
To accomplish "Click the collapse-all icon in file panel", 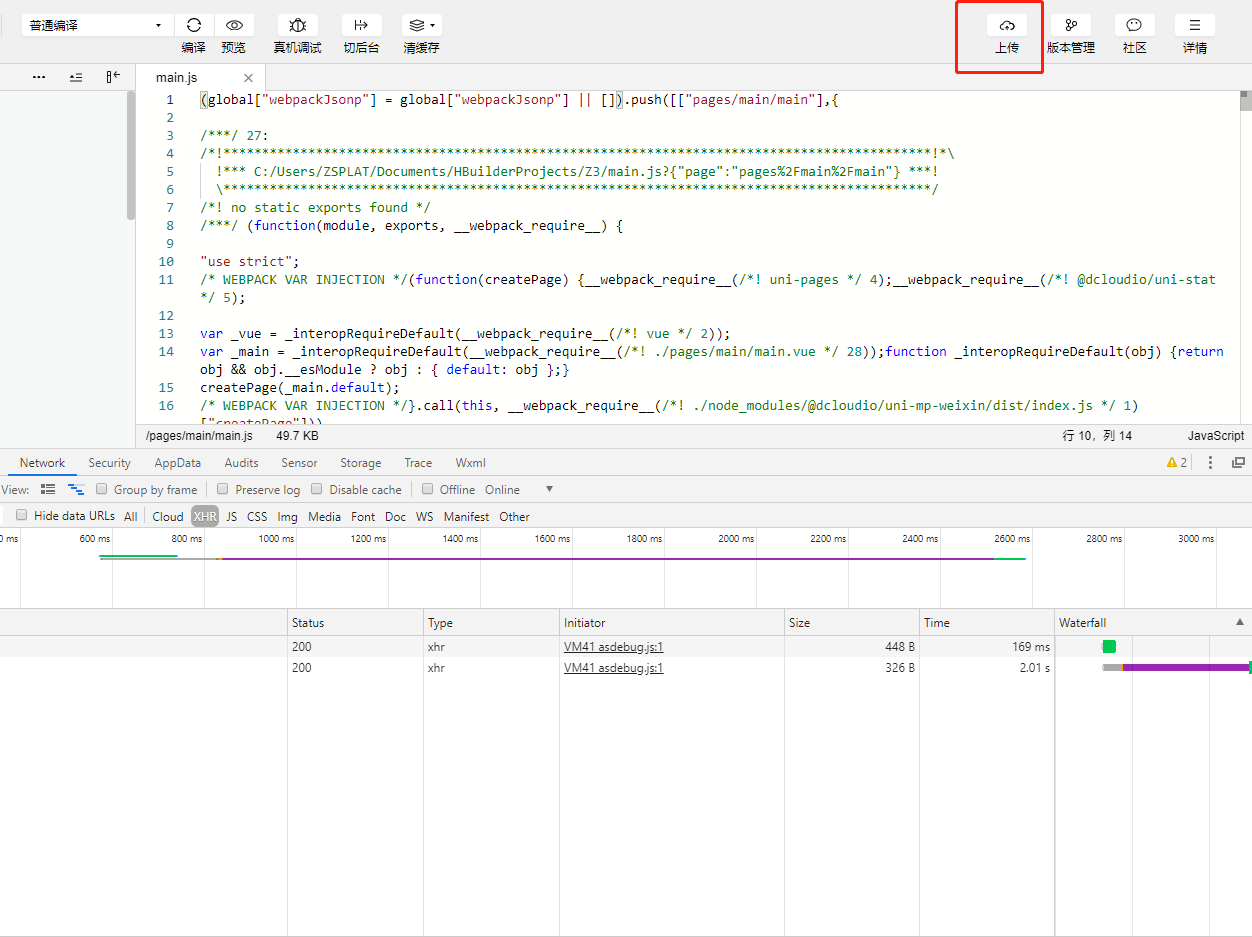I will tap(76, 77).
